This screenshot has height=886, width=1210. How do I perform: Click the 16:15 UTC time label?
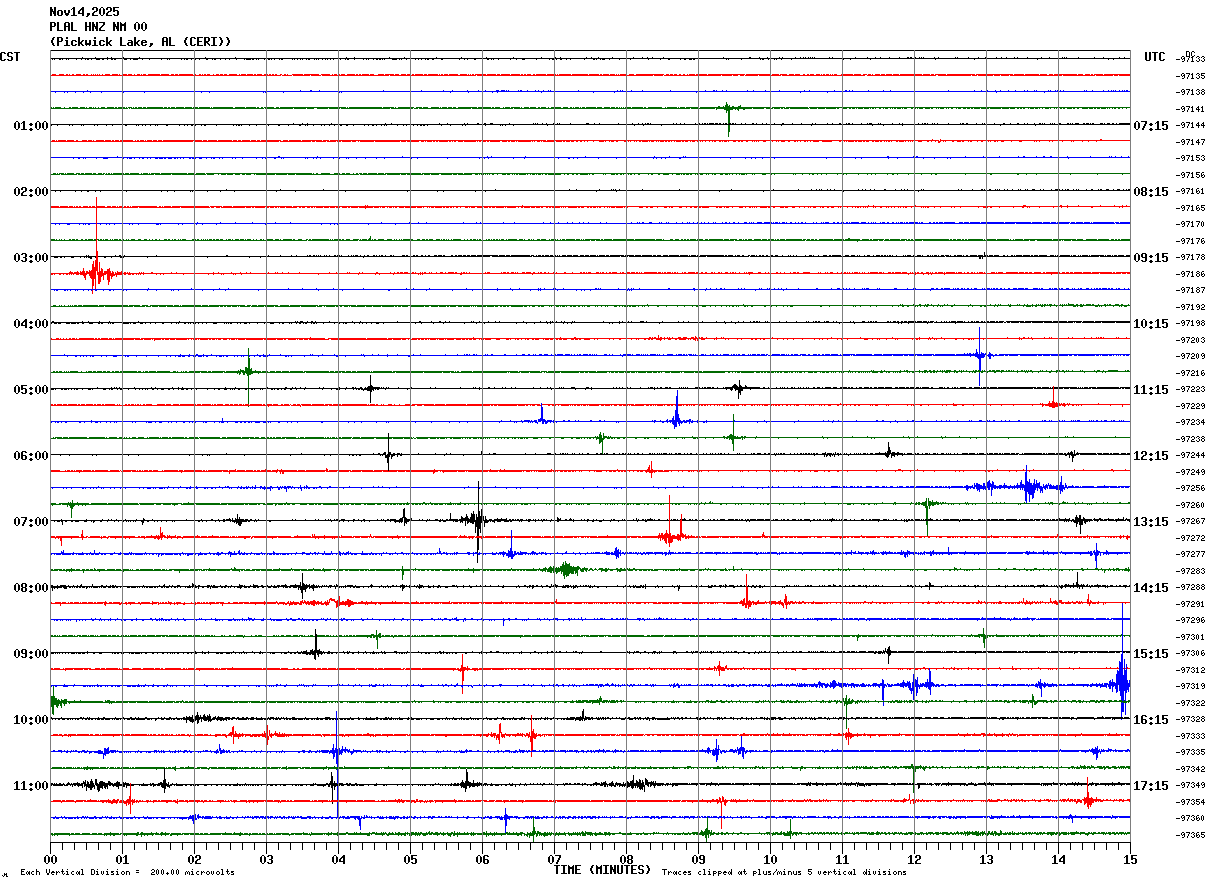tap(1150, 720)
